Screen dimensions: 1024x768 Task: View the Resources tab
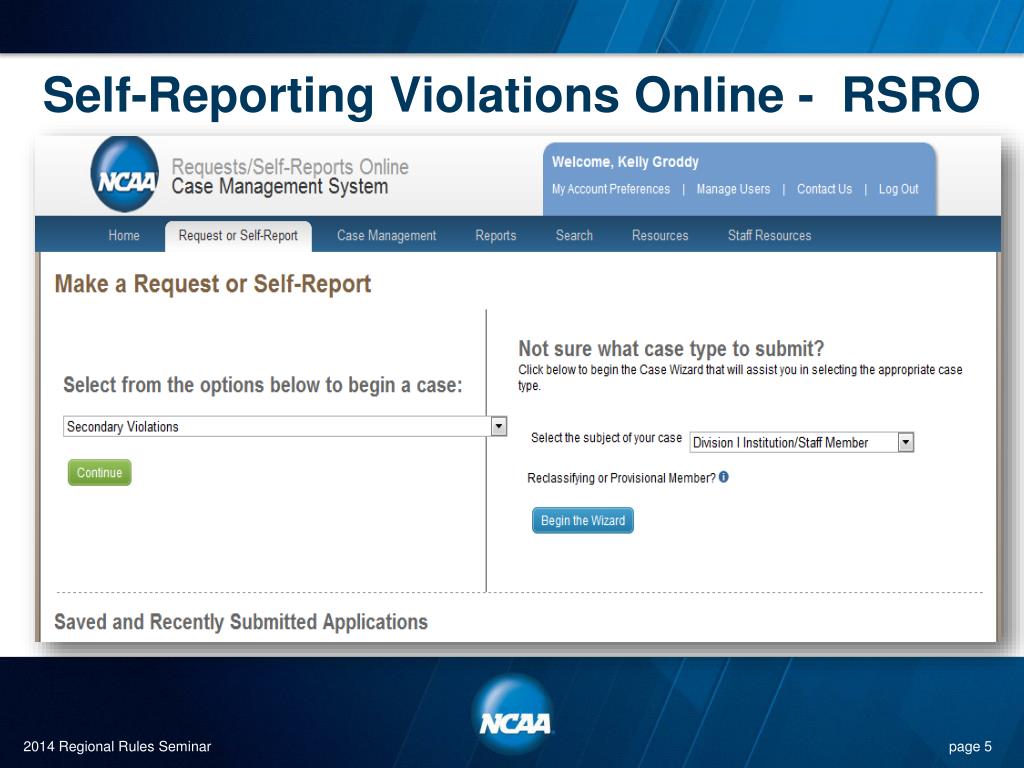[660, 235]
